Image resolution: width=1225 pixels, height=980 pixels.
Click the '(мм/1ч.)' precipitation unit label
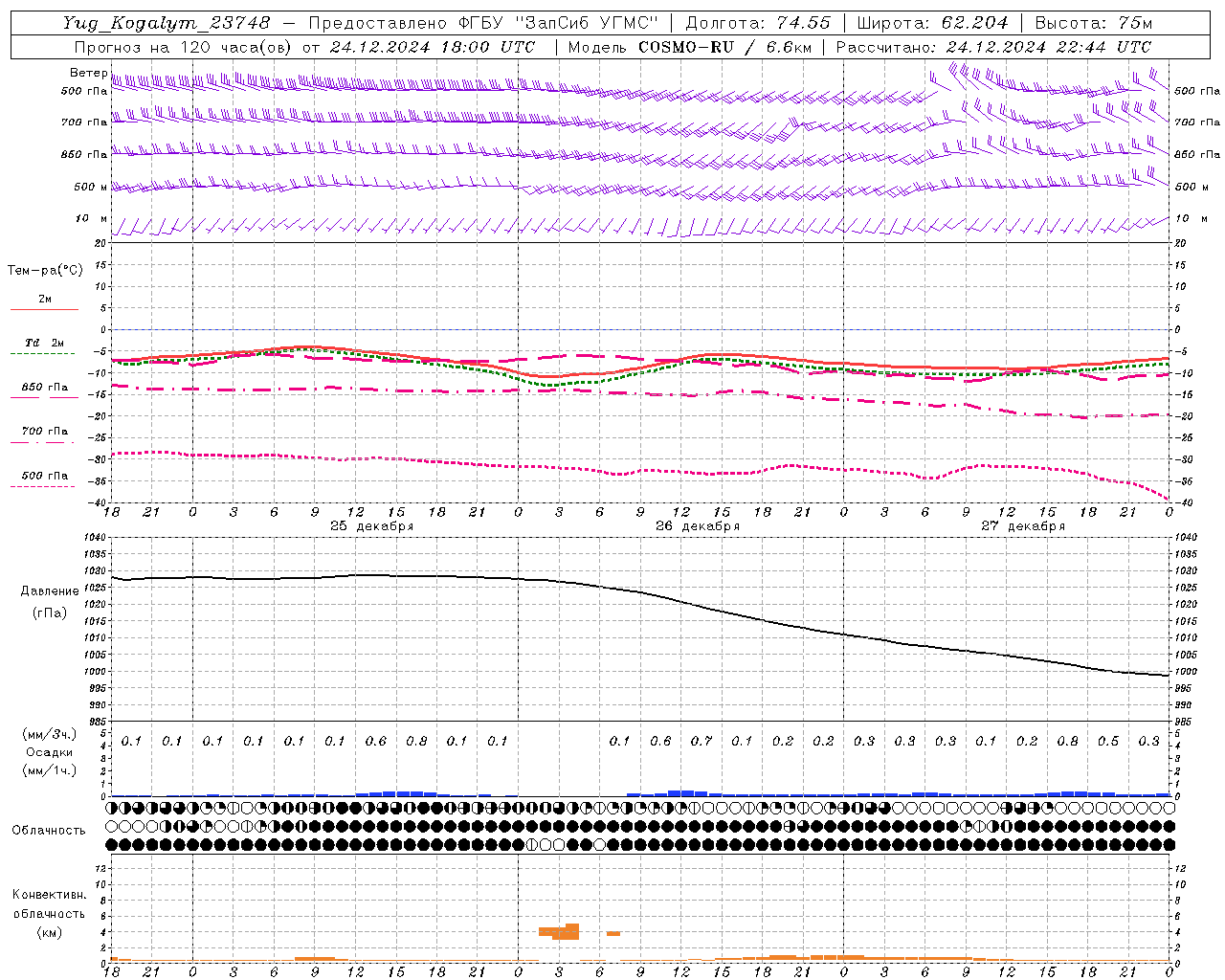point(50,770)
